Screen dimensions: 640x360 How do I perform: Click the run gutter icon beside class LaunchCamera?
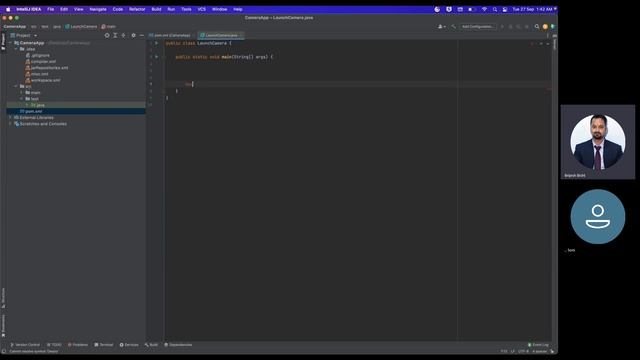[x=156, y=43]
